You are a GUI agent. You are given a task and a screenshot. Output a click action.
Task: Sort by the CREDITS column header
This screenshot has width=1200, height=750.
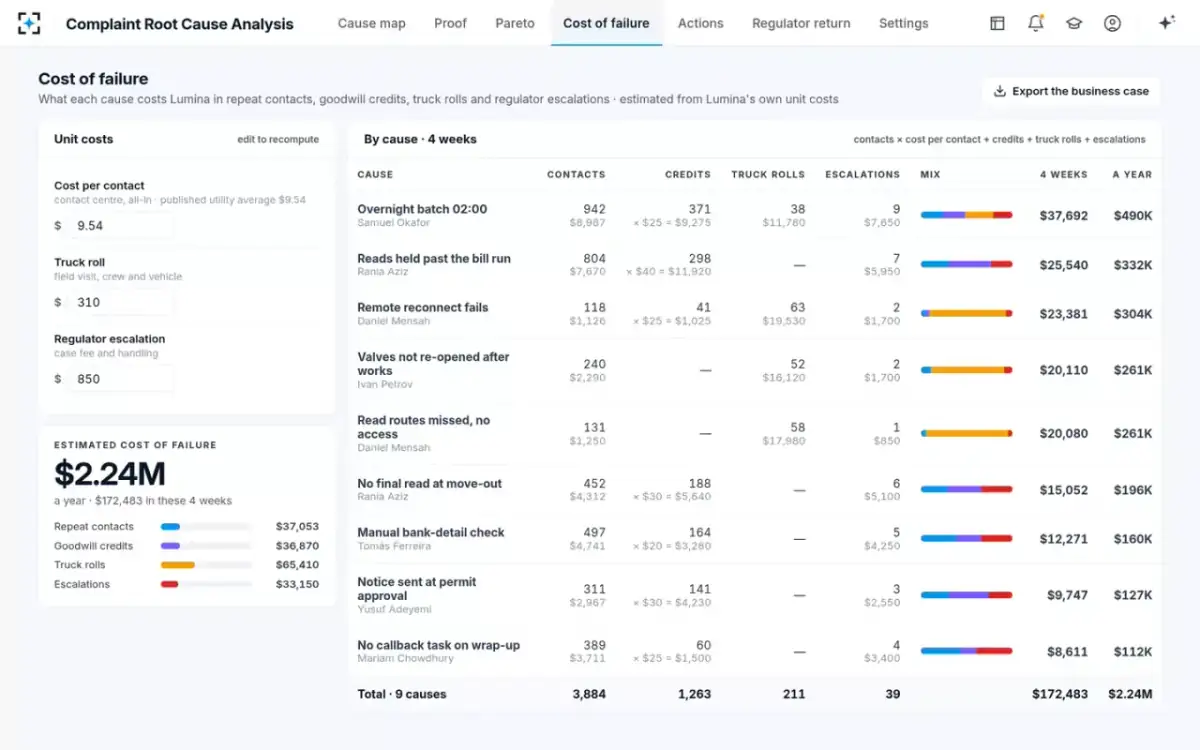pos(688,175)
